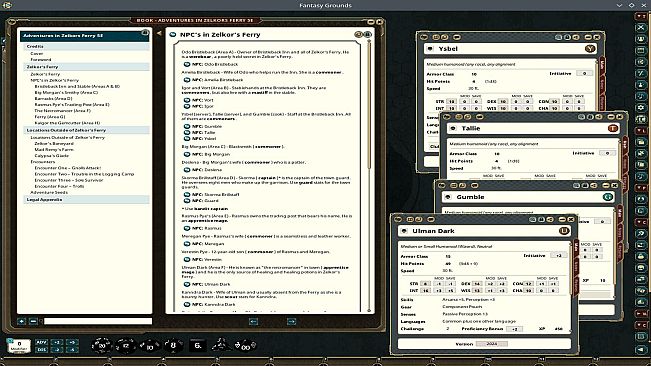This screenshot has height=366, width=651.
Task: Click Ysbel's 'Y' token portrait
Action: (590, 49)
